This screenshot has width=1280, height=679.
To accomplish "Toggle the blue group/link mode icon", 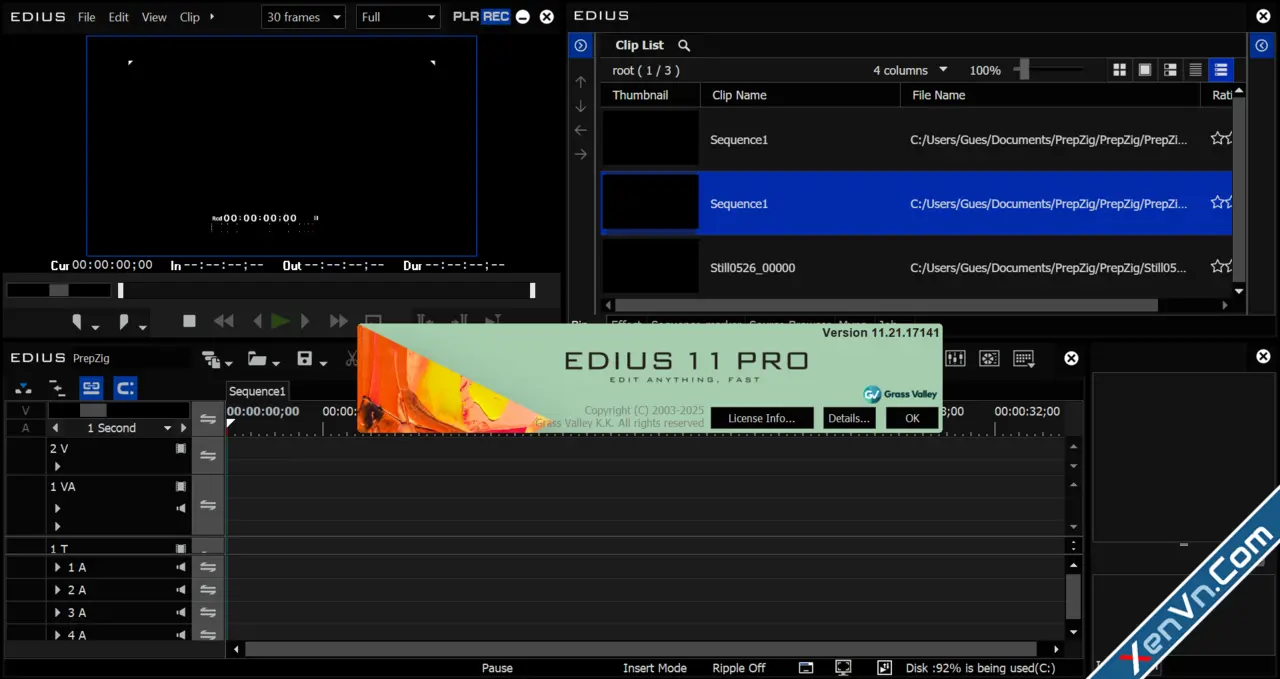I will tap(91, 388).
